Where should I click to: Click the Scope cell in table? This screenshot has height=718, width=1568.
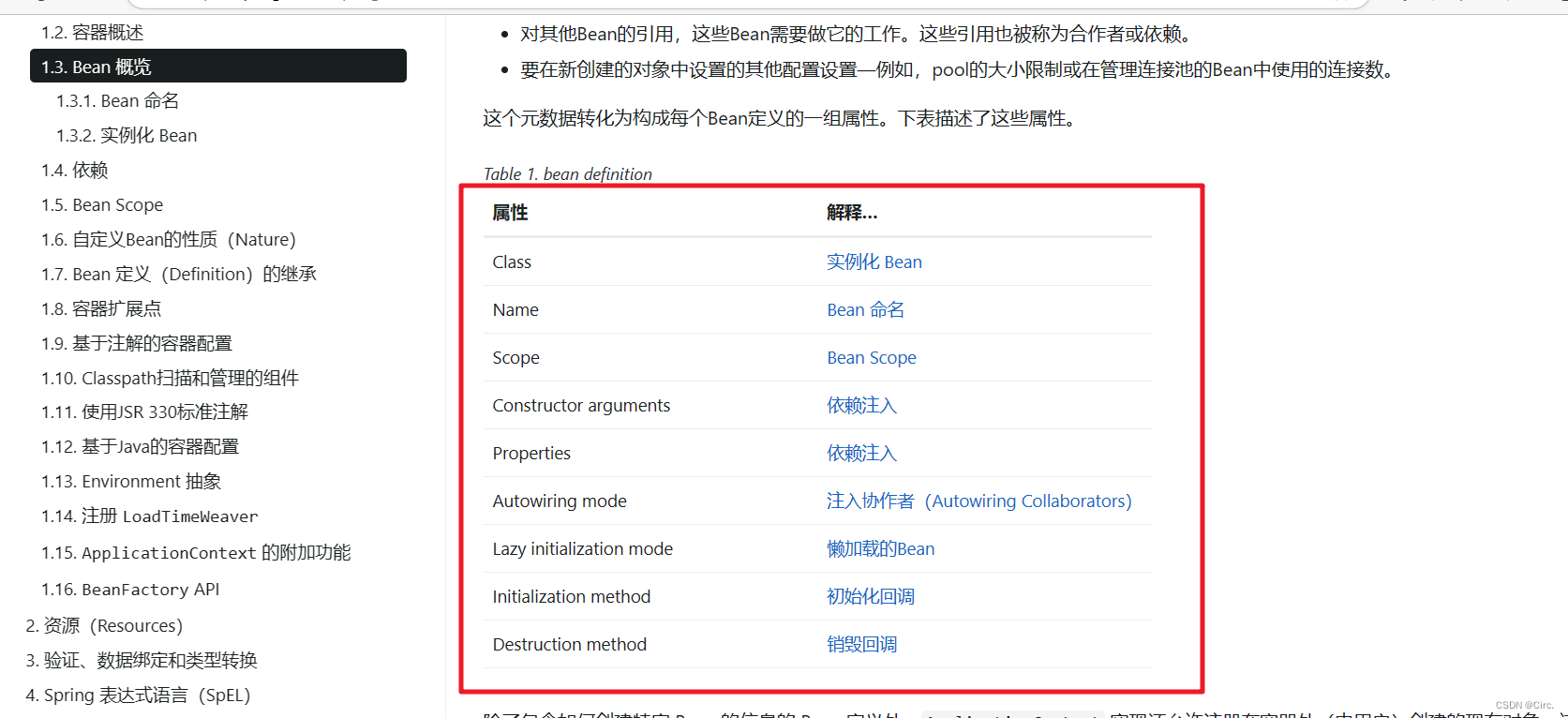pos(515,358)
